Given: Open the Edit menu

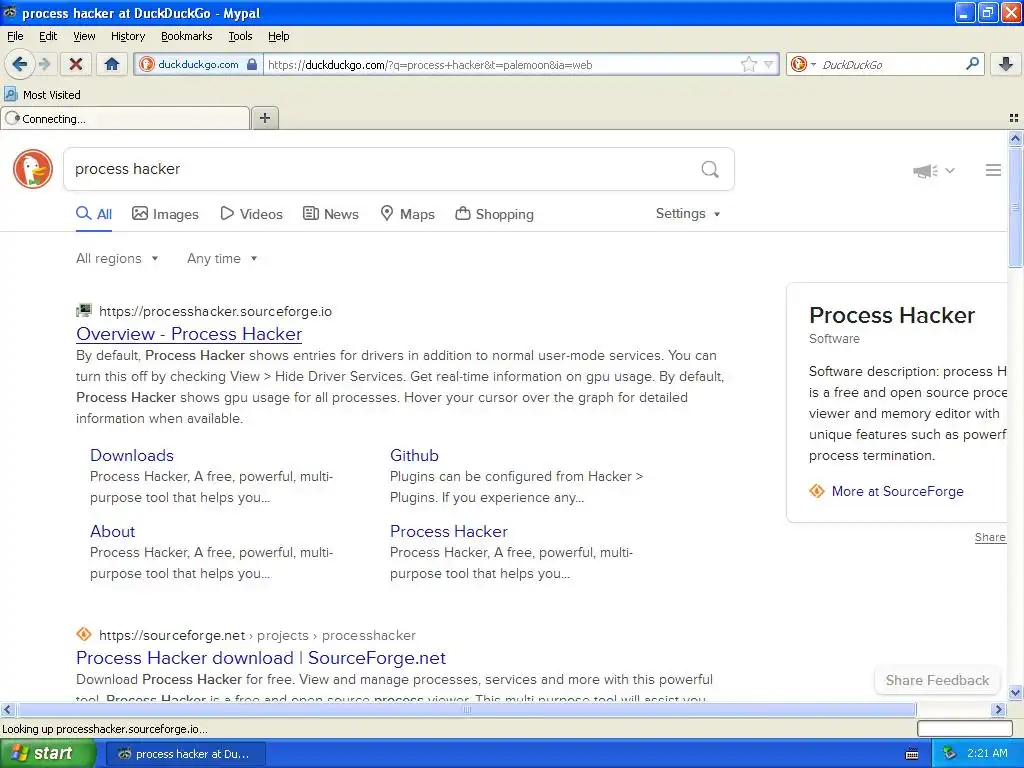Looking at the screenshot, I should pos(48,36).
